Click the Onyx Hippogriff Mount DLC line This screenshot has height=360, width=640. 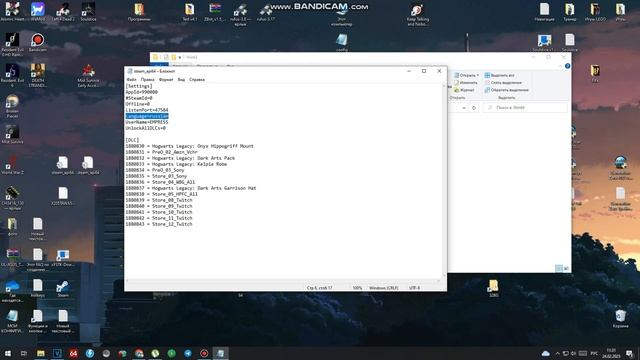(189, 146)
